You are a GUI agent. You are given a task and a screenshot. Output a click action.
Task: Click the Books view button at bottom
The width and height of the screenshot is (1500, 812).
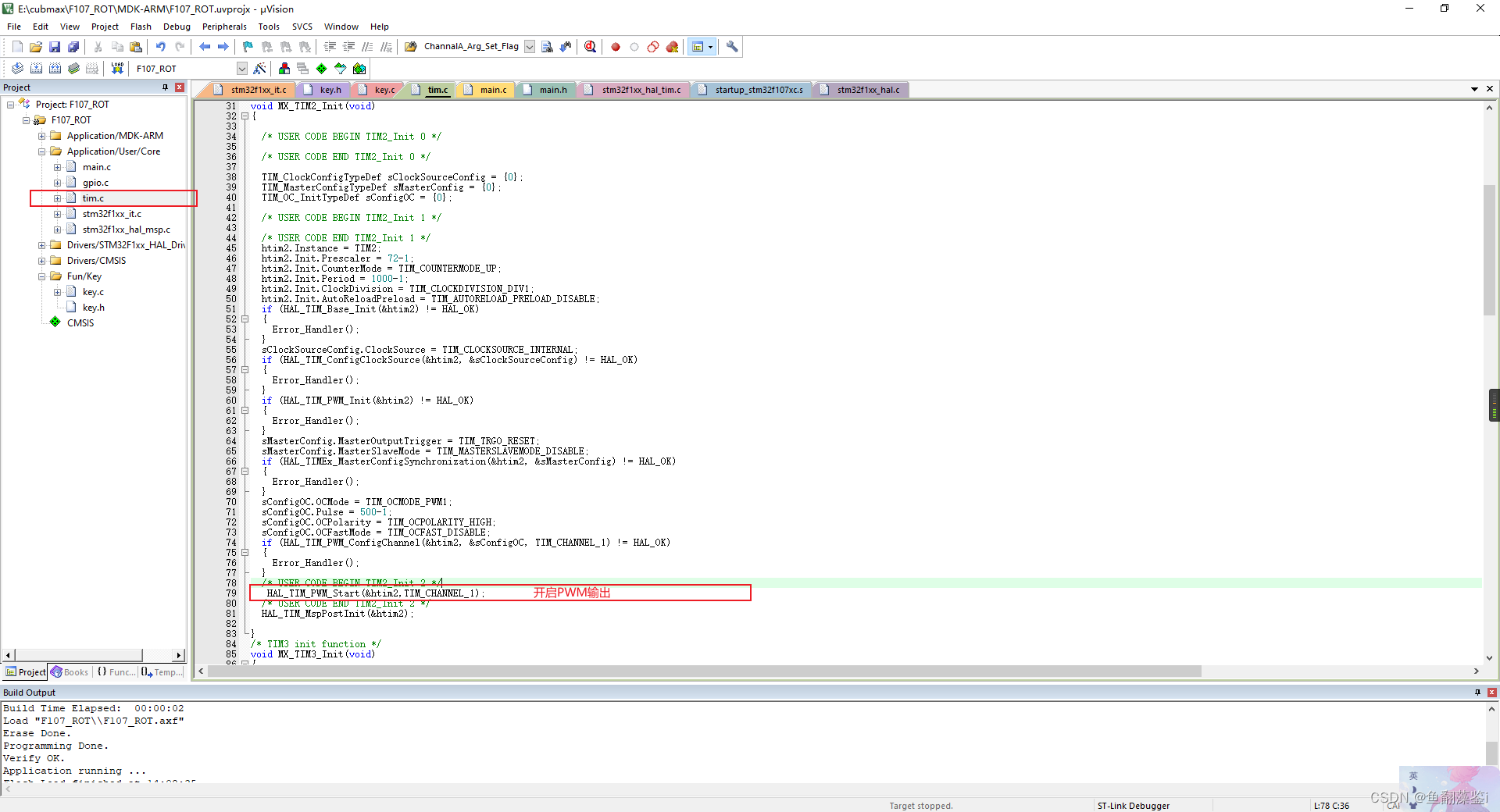70,671
